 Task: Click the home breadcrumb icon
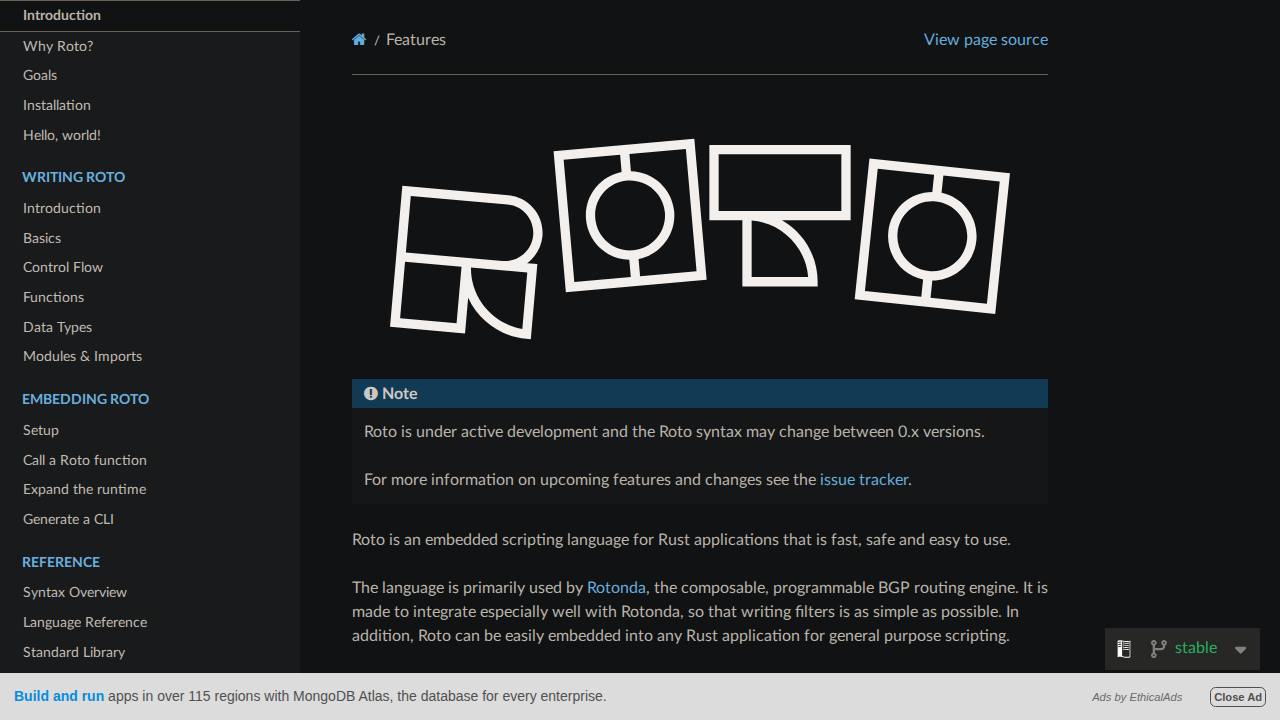(359, 40)
